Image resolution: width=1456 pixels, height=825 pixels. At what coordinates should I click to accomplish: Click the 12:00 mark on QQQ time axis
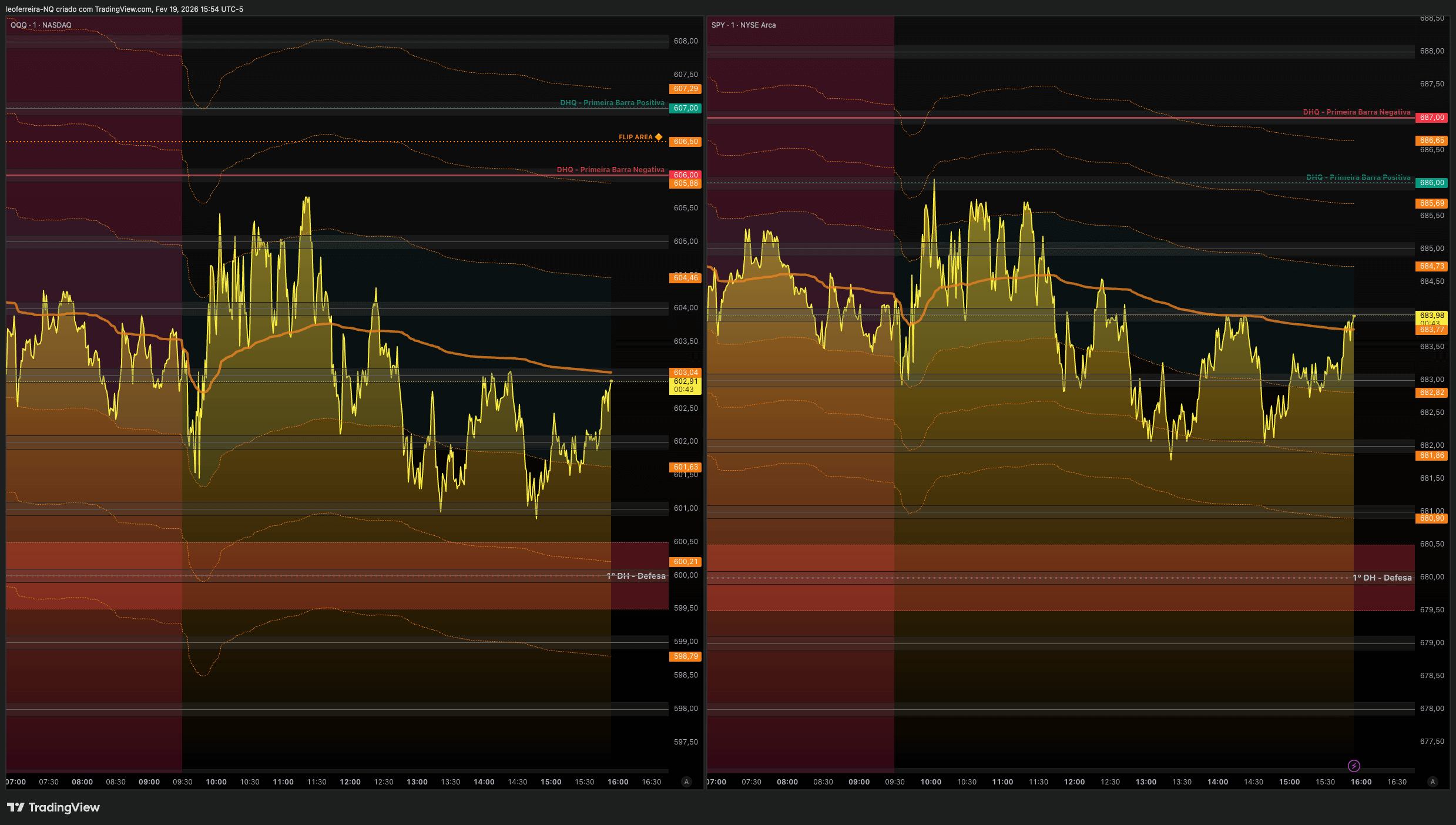(x=350, y=782)
